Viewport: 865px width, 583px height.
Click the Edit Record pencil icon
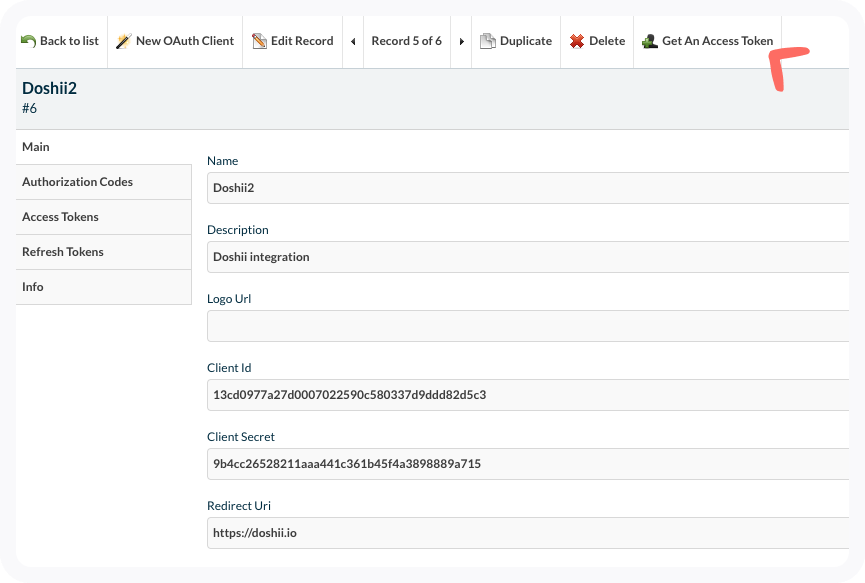(259, 41)
